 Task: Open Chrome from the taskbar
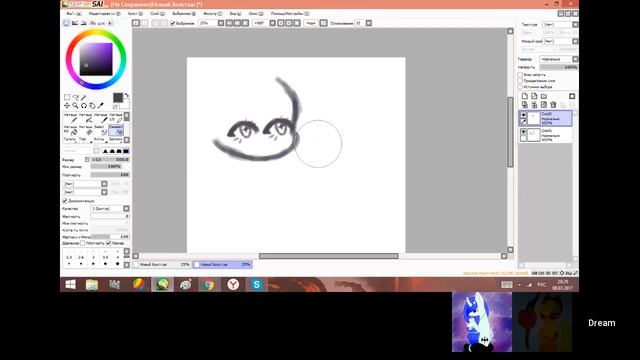click(209, 284)
